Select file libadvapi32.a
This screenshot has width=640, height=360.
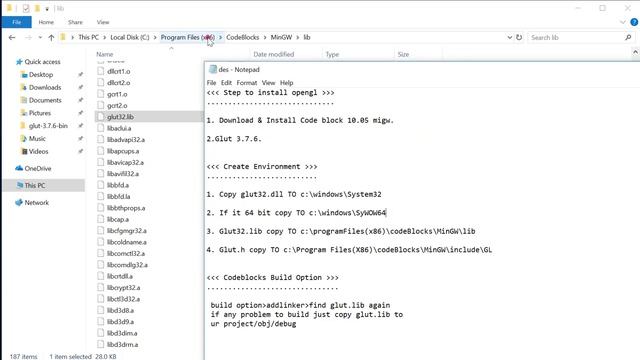[126, 140]
